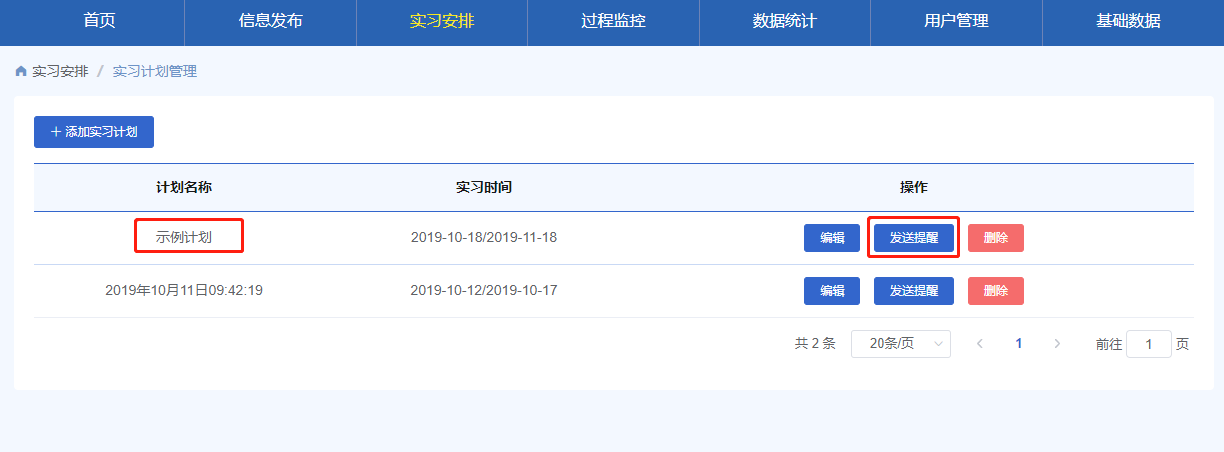This screenshot has width=1224, height=452.
Task: Click the home icon in the breadcrumb
Action: [x=21, y=72]
